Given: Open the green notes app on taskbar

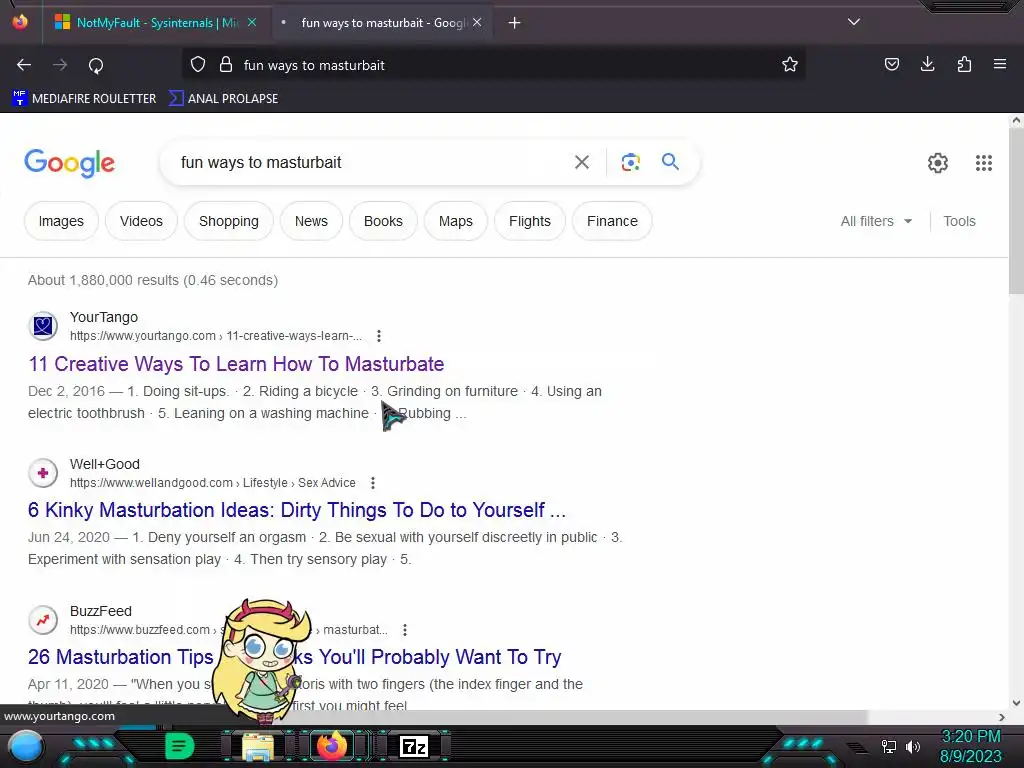Looking at the screenshot, I should tap(180, 746).
